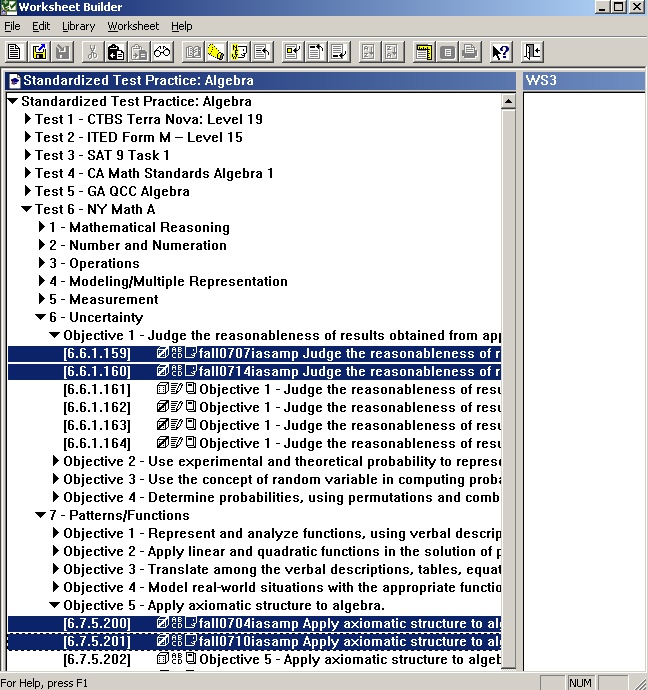Collapse the root Standardized Test Practice node
The image size is (648, 690).
tap(13, 102)
